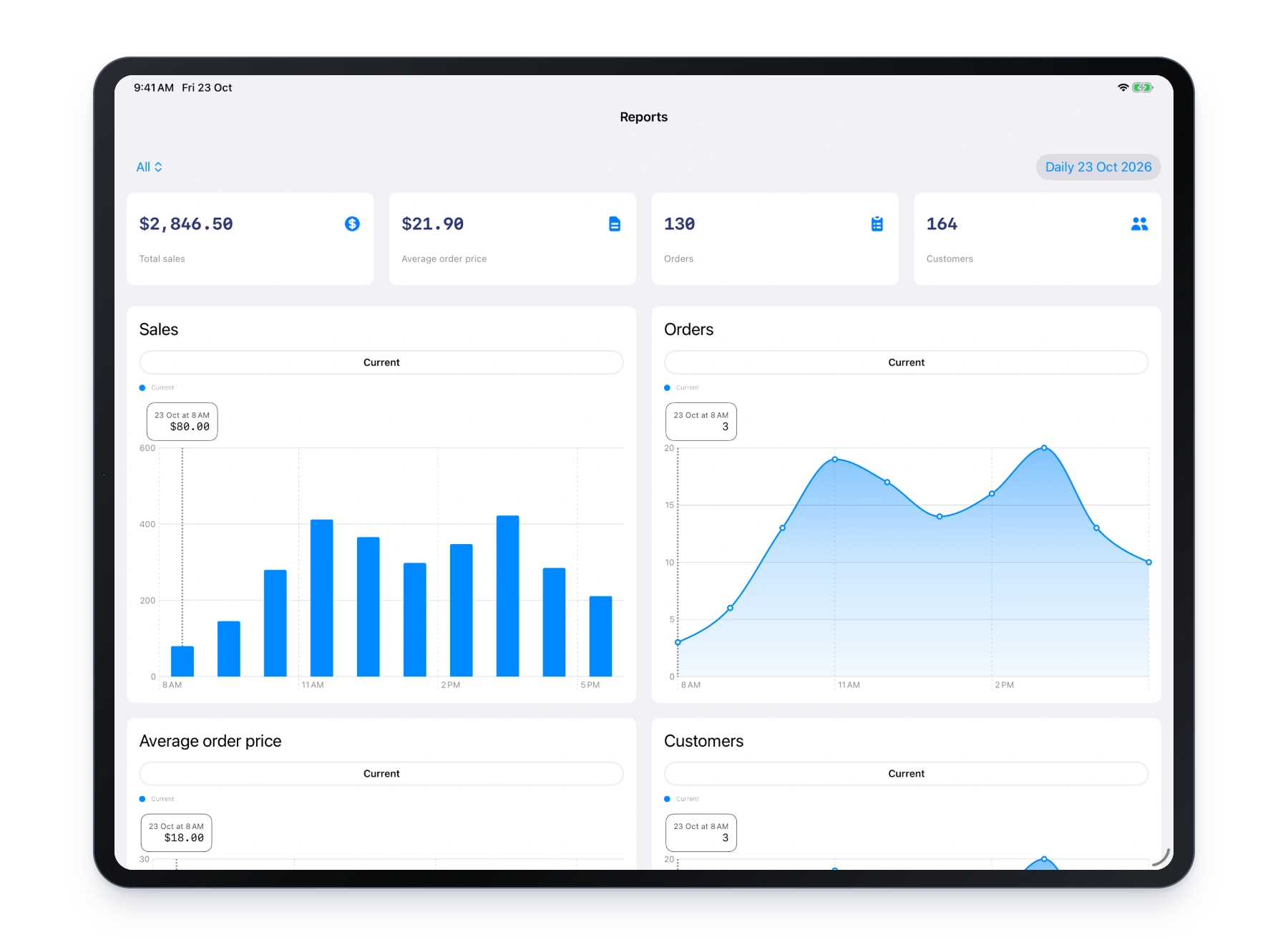Click the $80.00 tooltip in Sales chart
This screenshot has width=1288, height=945.
pos(182,422)
